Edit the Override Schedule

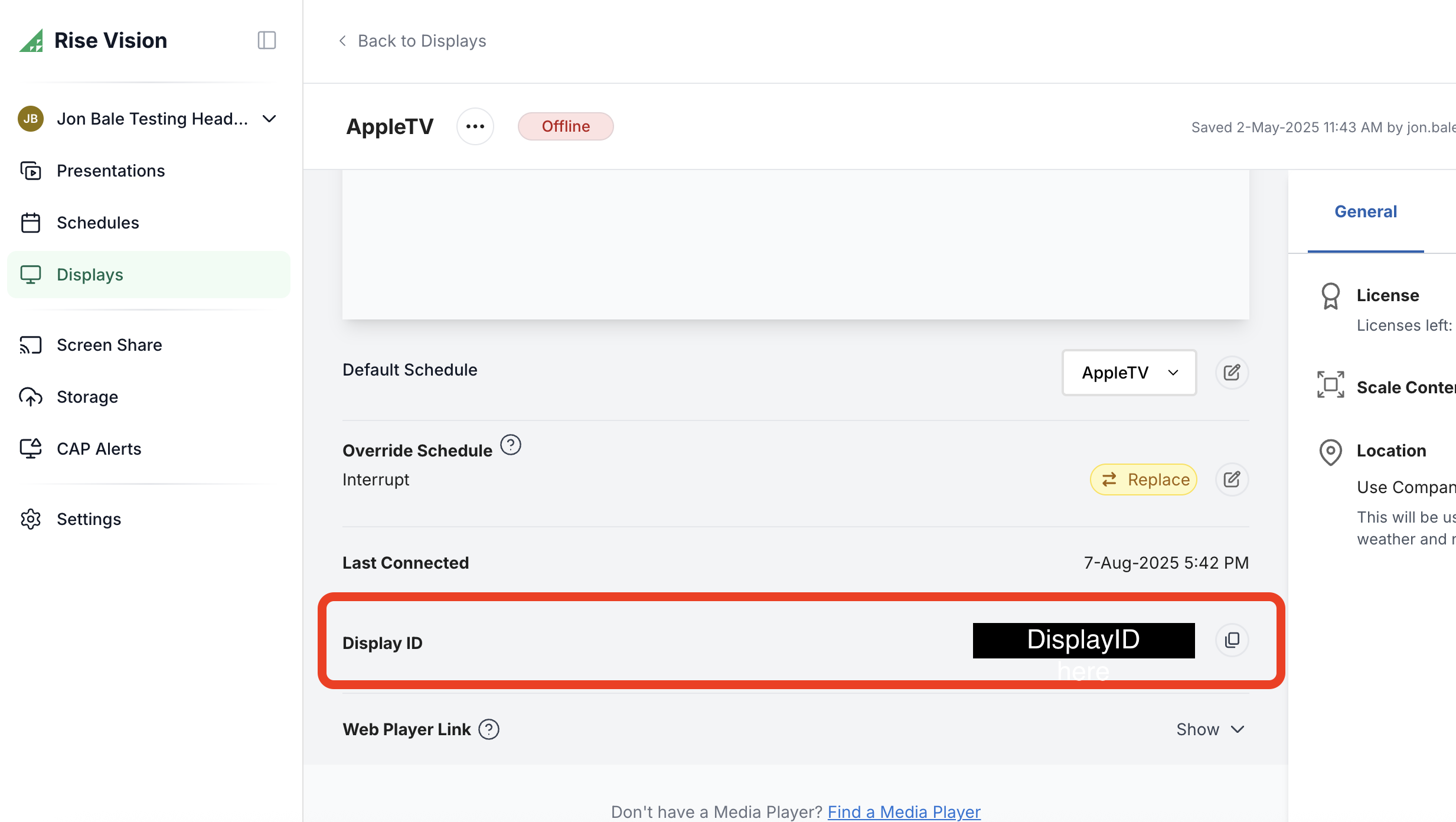coord(1232,480)
